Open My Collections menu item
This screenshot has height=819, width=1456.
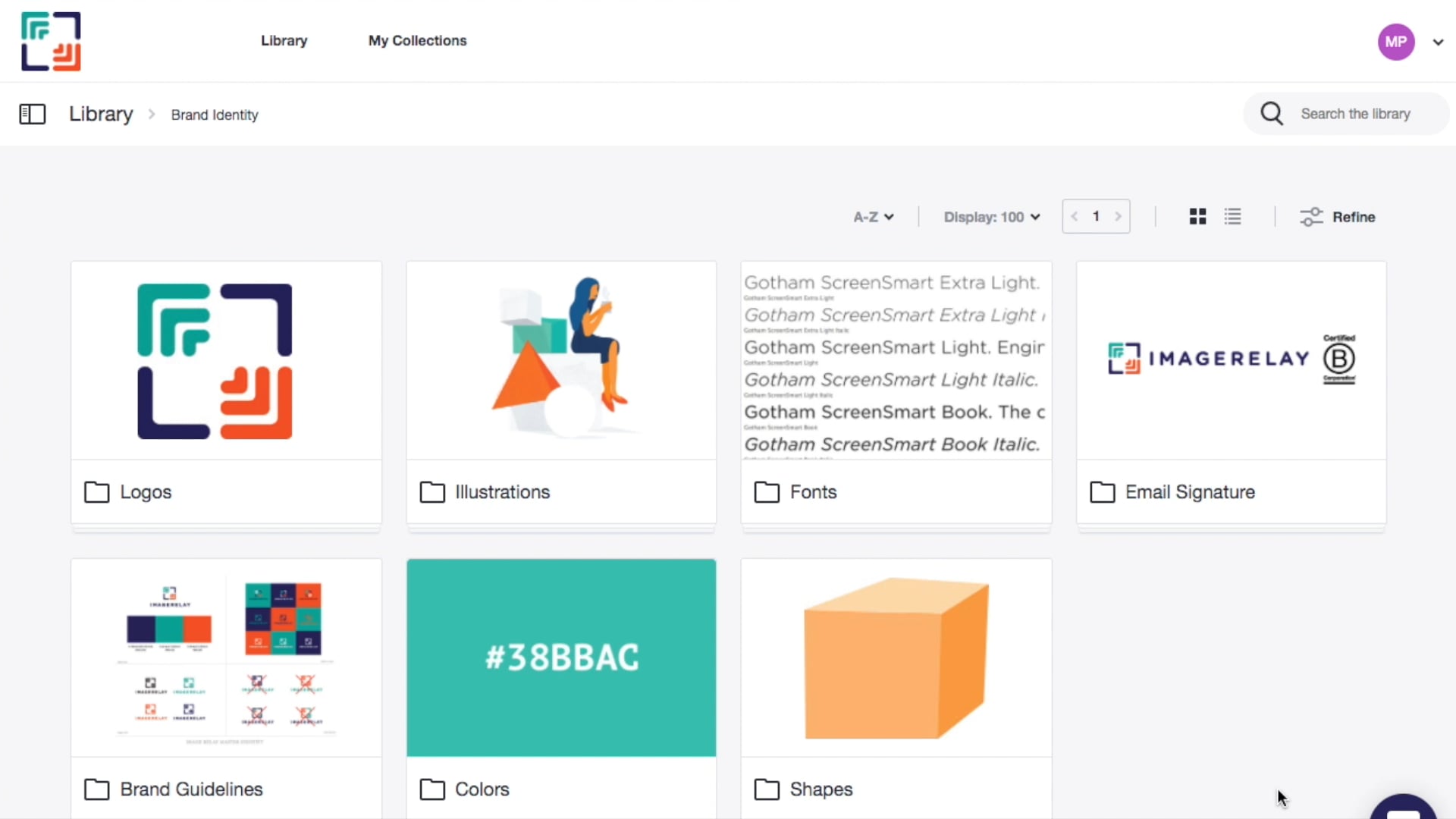pos(418,41)
